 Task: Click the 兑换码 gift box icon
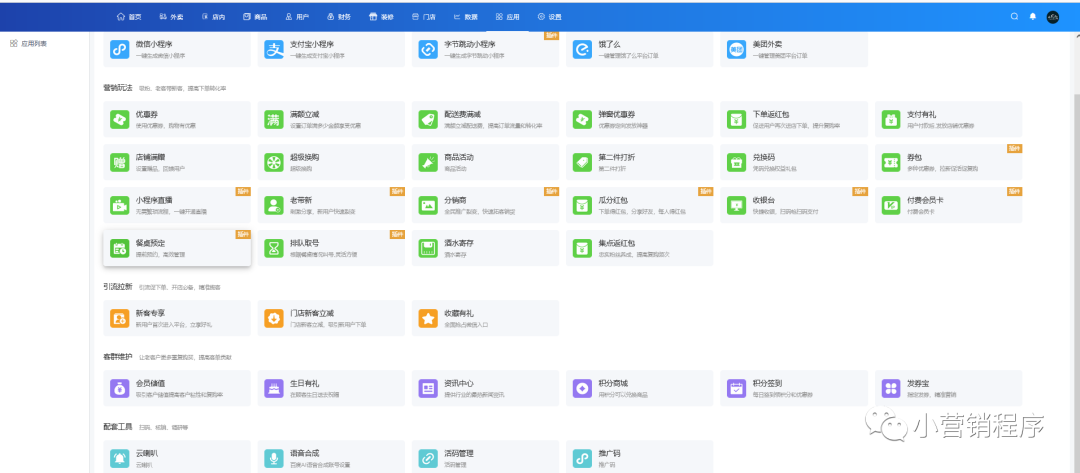coord(737,162)
